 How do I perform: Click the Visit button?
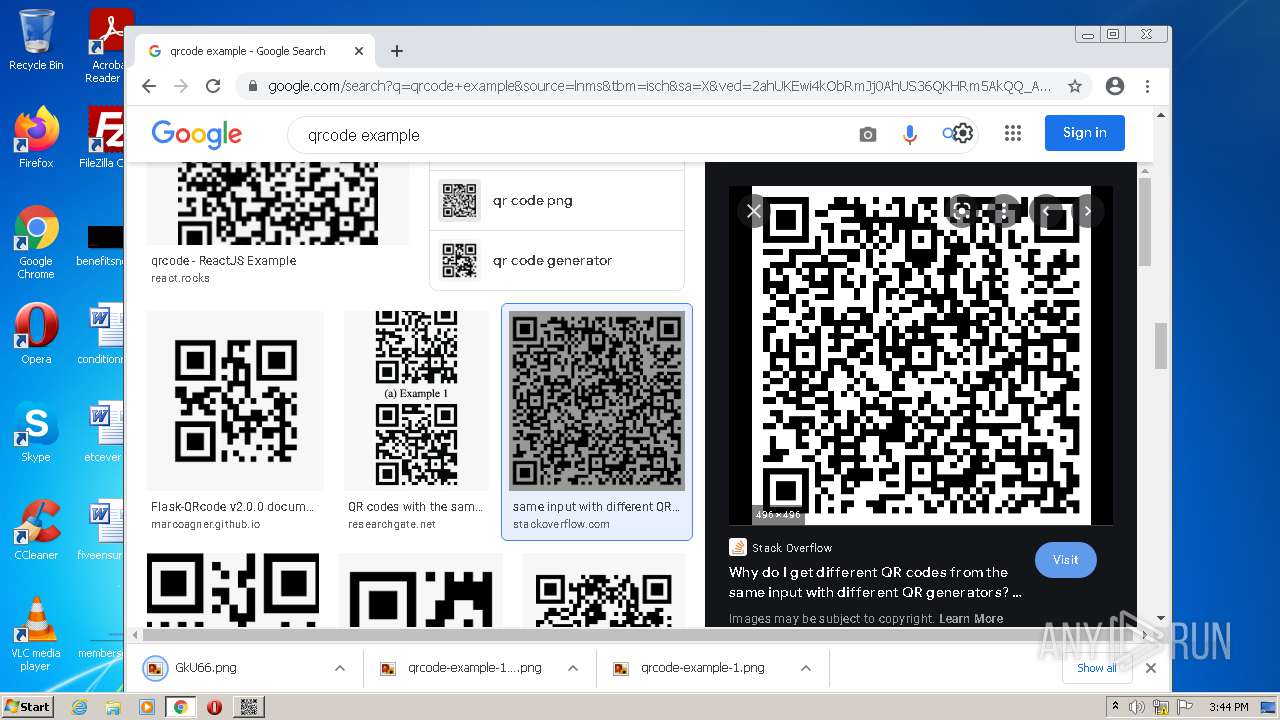(x=1065, y=560)
